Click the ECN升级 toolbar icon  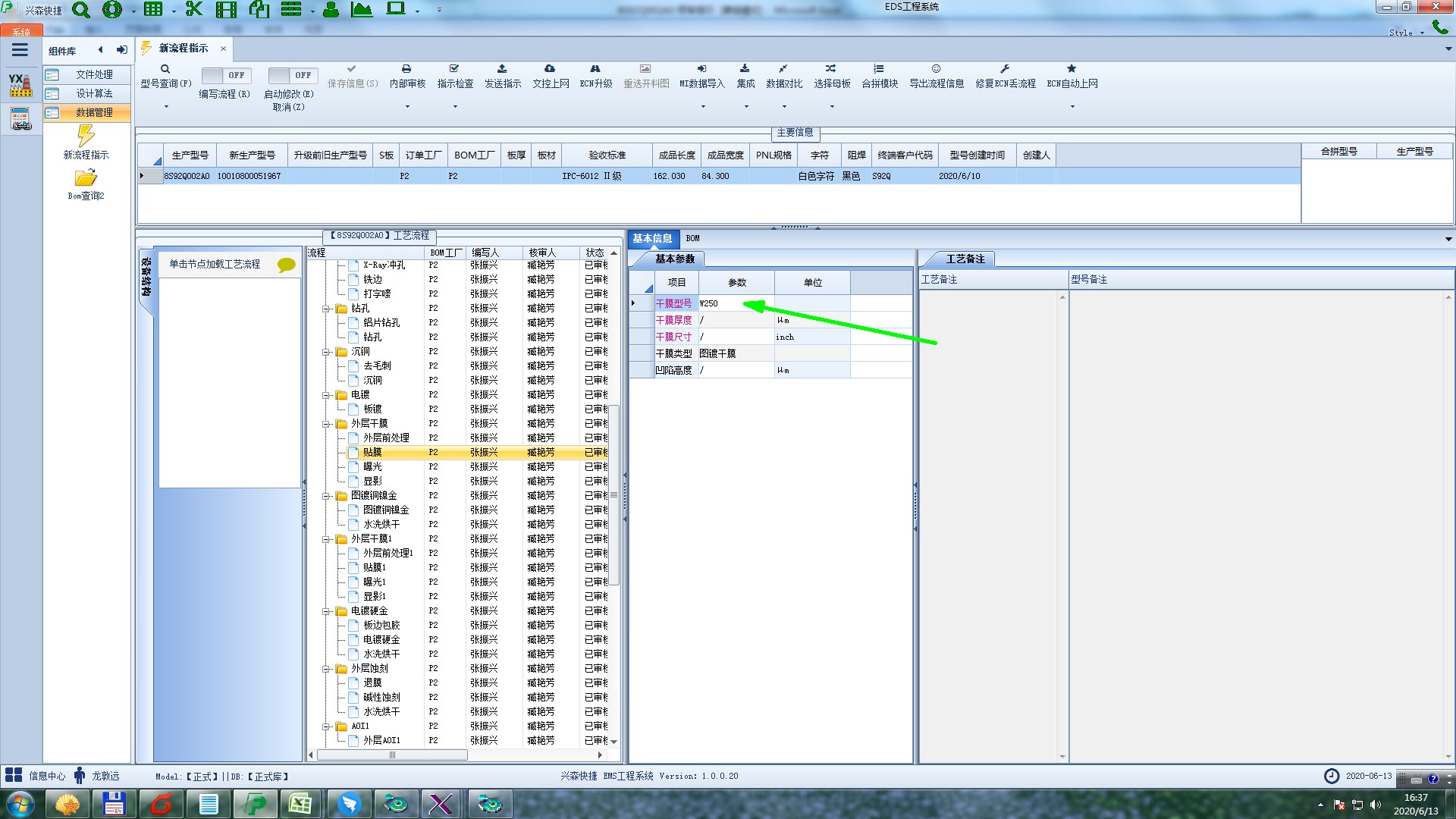point(595,69)
